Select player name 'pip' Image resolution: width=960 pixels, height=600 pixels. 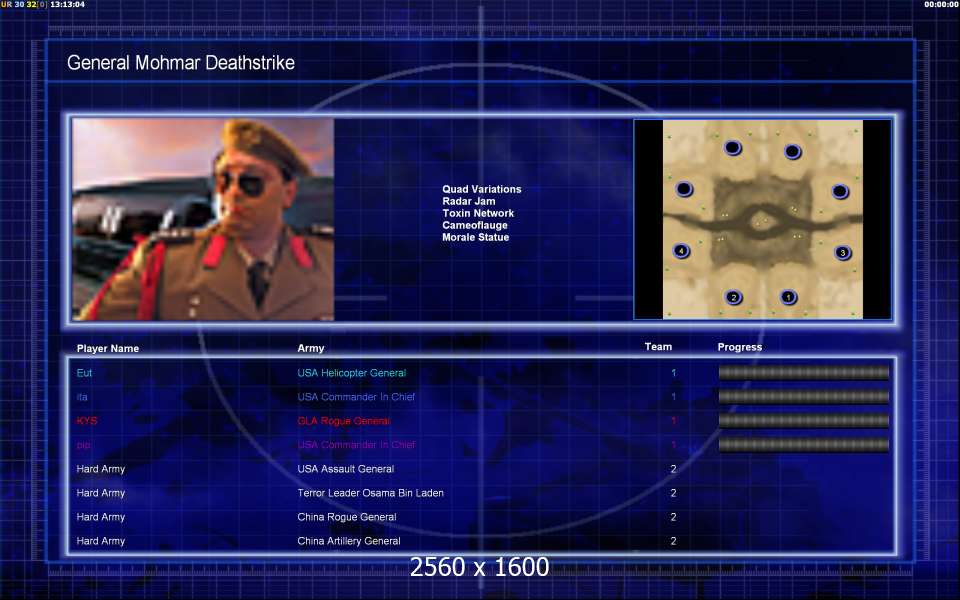coord(84,445)
